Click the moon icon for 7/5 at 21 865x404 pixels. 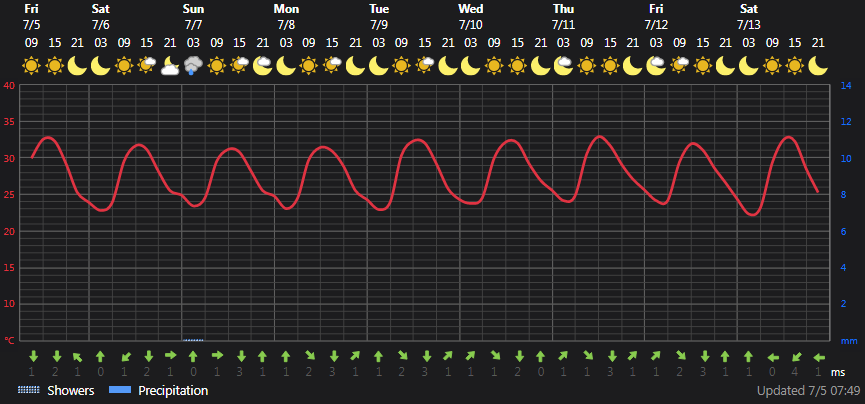coord(78,66)
